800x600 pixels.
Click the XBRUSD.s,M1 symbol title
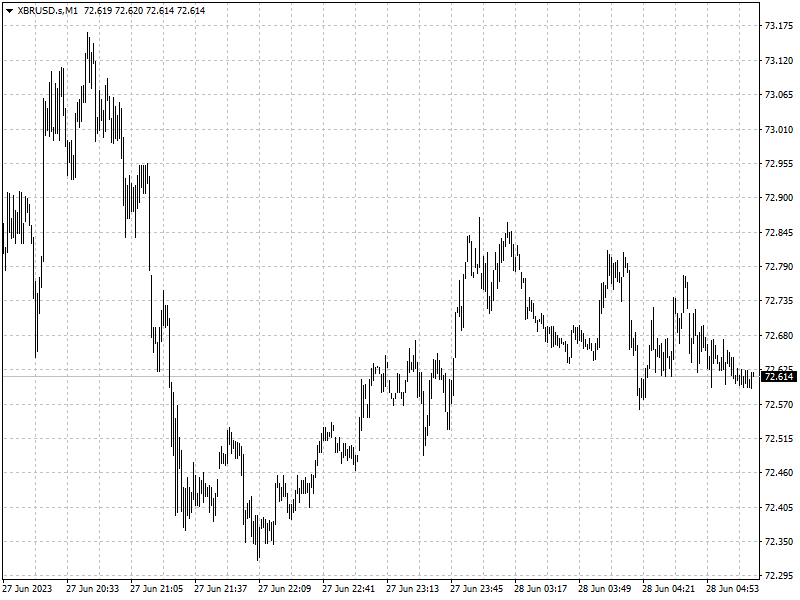tap(47, 11)
